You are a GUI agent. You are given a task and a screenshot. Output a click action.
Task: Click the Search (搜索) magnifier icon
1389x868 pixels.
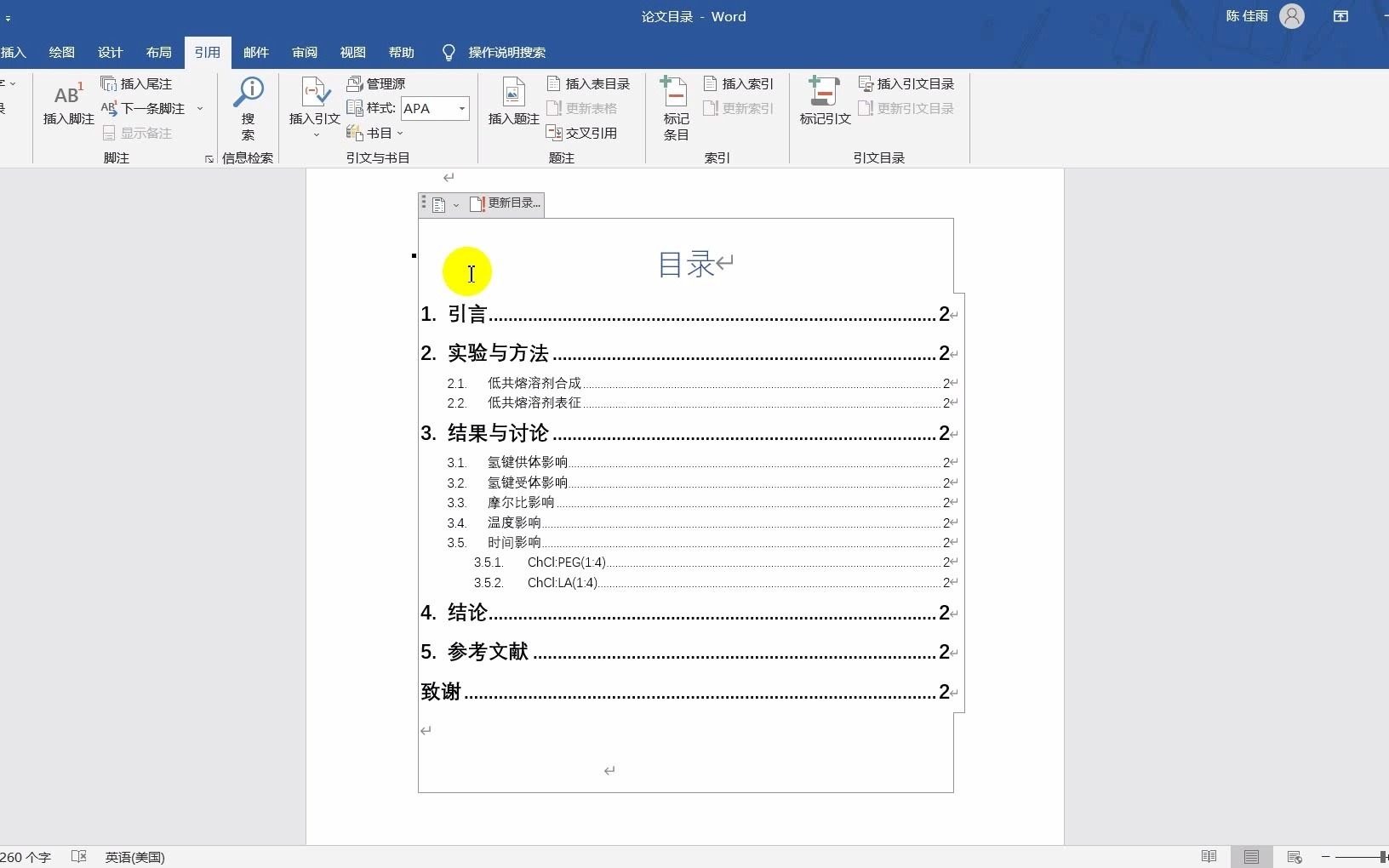pyautogui.click(x=249, y=92)
